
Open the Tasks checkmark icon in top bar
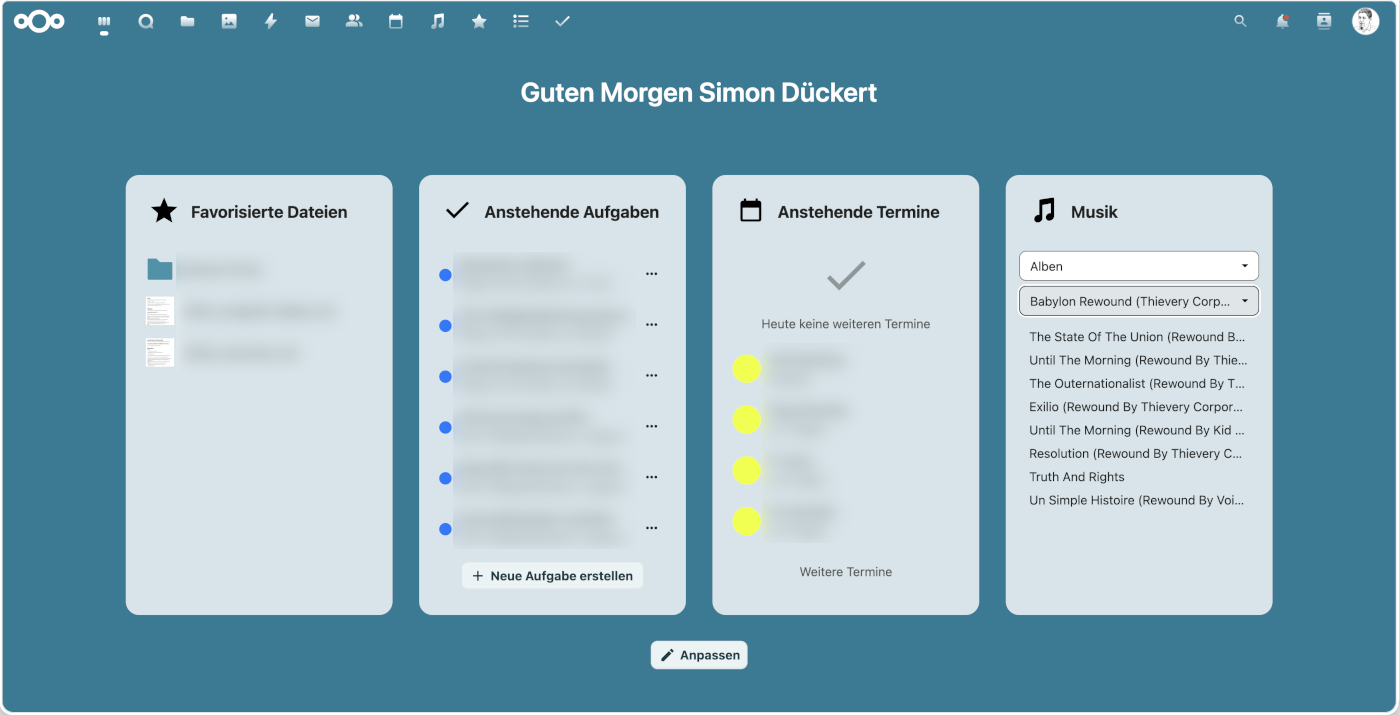click(562, 21)
